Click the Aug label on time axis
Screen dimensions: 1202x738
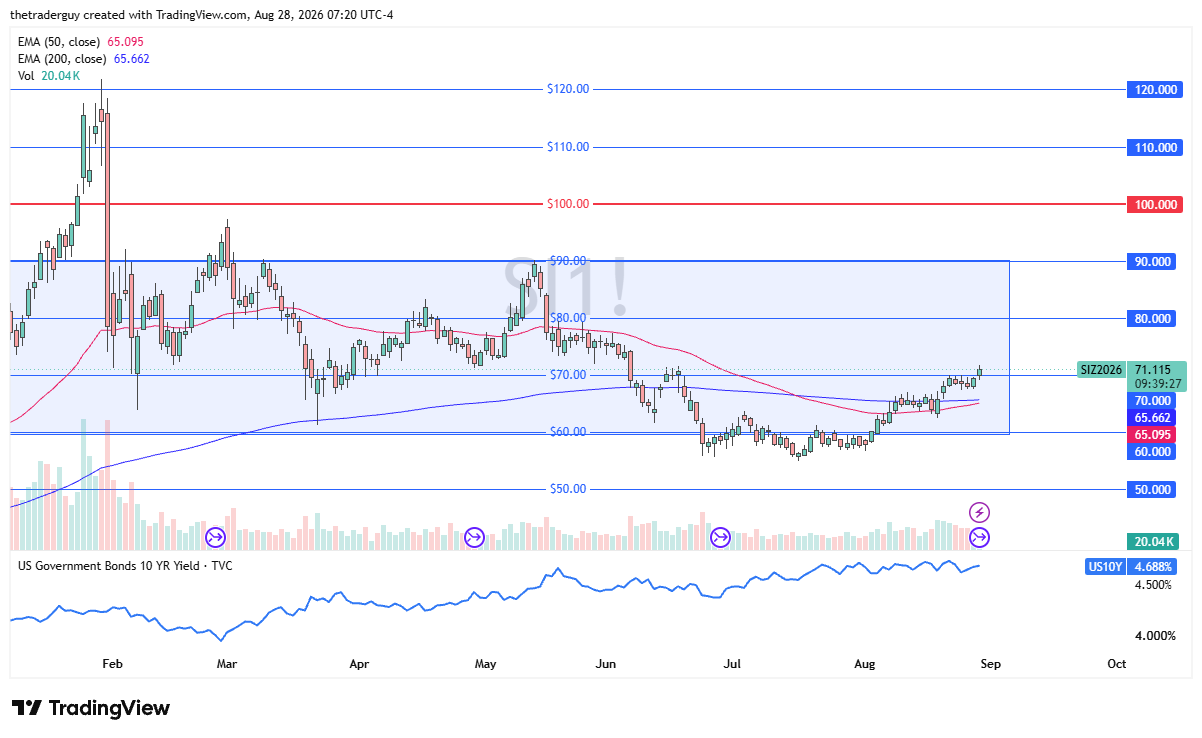865,663
